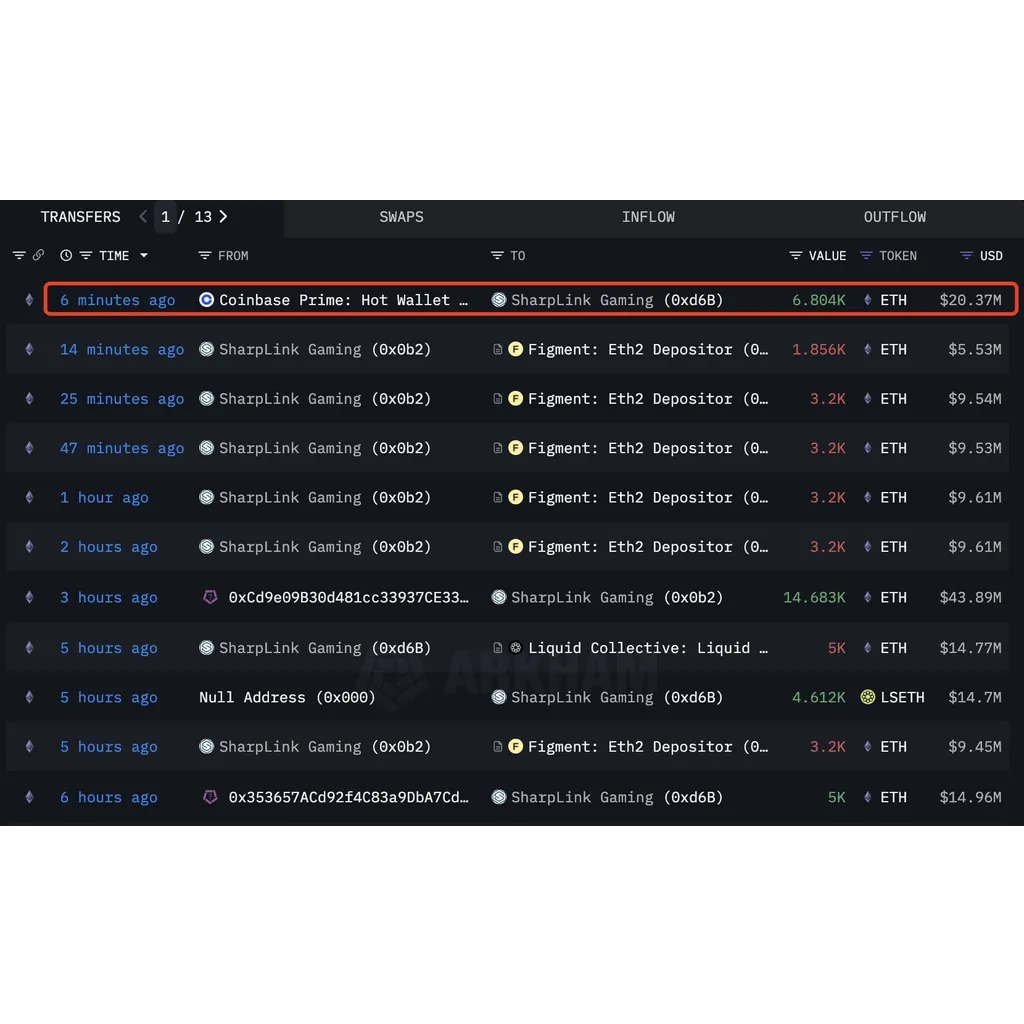The image size is (1024, 1024).
Task: Click Figment: Eth2 Depositor in 1 hour row
Action: [648, 497]
